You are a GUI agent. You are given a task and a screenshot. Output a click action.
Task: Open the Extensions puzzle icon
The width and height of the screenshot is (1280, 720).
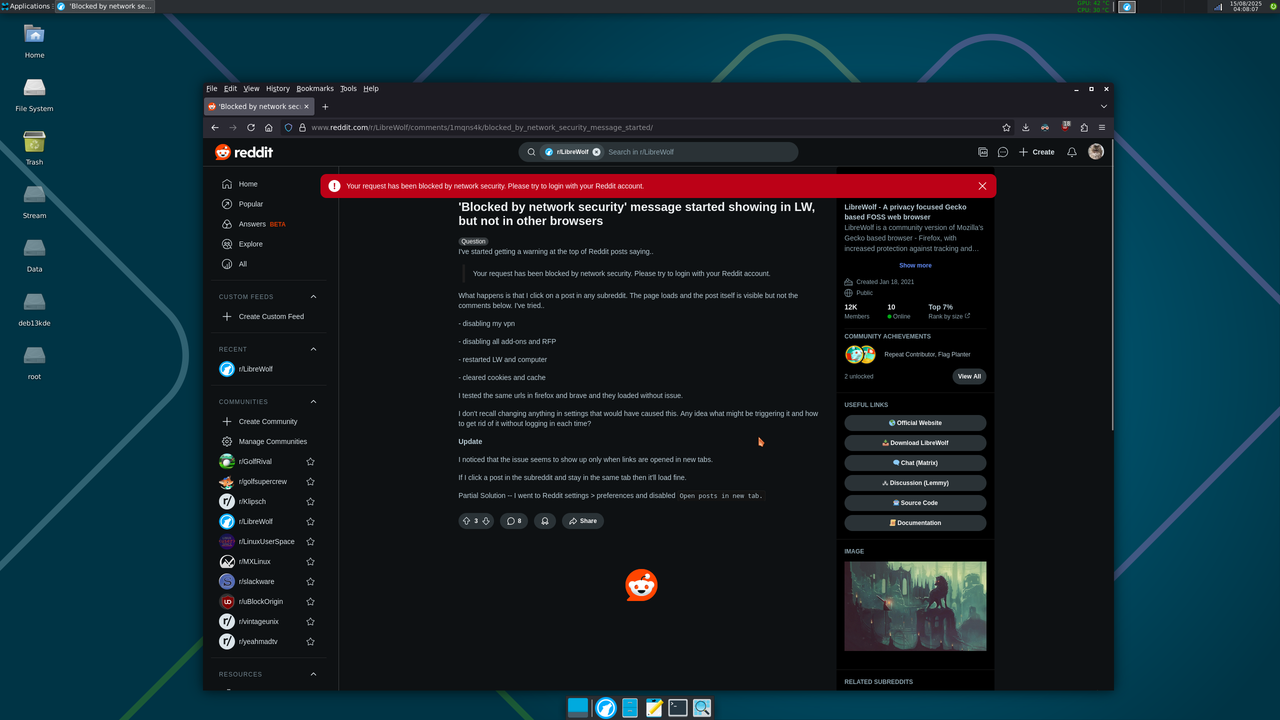pos(1084,128)
